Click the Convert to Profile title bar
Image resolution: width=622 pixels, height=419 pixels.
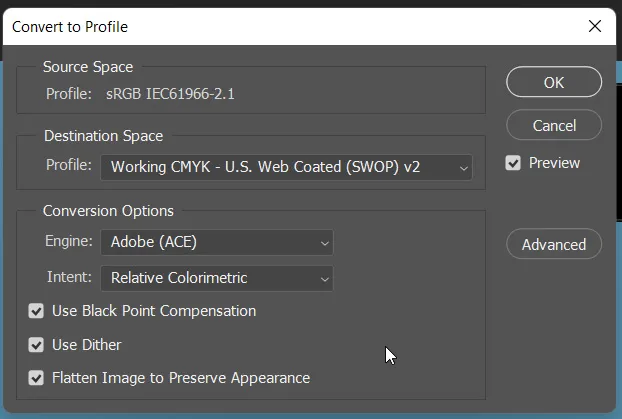[x=250, y=27]
